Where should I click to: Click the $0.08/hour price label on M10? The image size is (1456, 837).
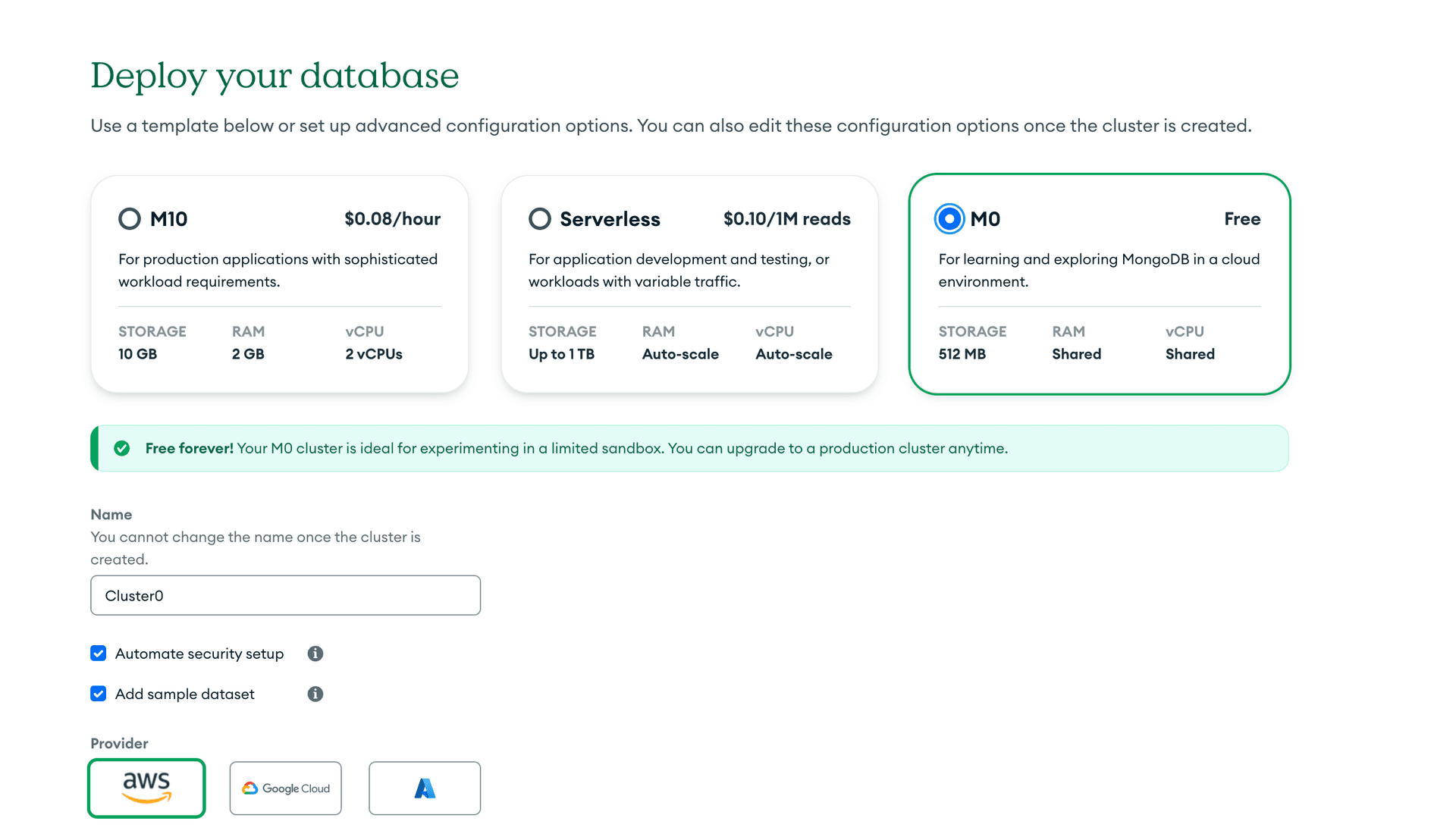pyautogui.click(x=392, y=218)
